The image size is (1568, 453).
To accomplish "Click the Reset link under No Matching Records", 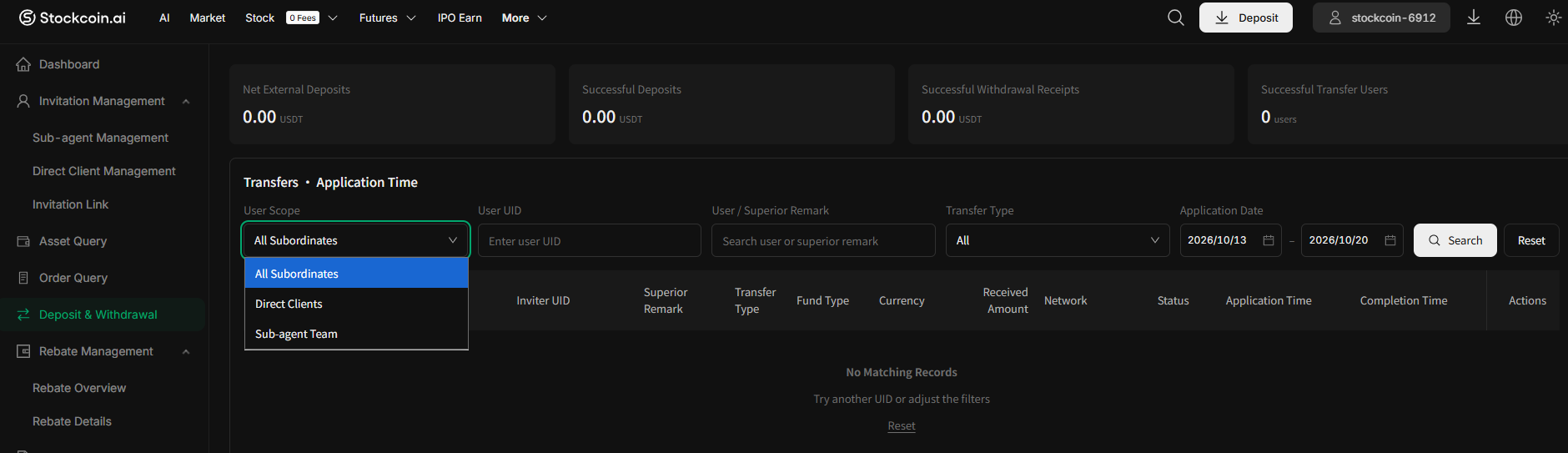I will (902, 425).
